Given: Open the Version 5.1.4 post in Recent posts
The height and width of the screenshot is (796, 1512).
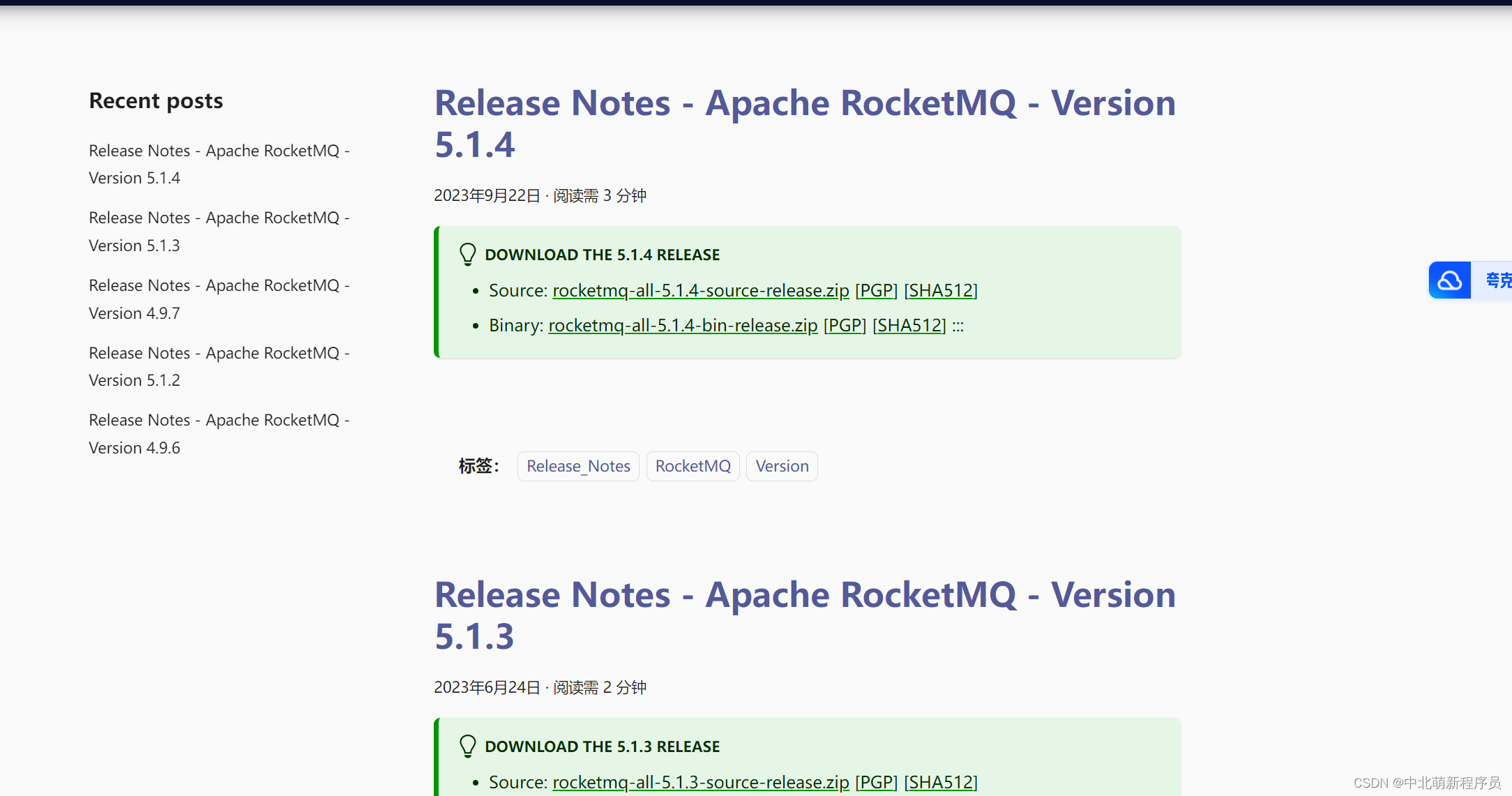Looking at the screenshot, I should tap(219, 164).
